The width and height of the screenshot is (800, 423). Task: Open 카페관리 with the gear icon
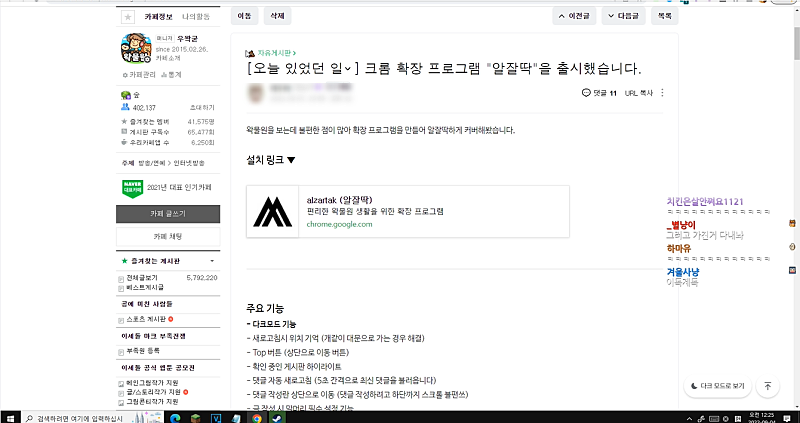click(139, 74)
